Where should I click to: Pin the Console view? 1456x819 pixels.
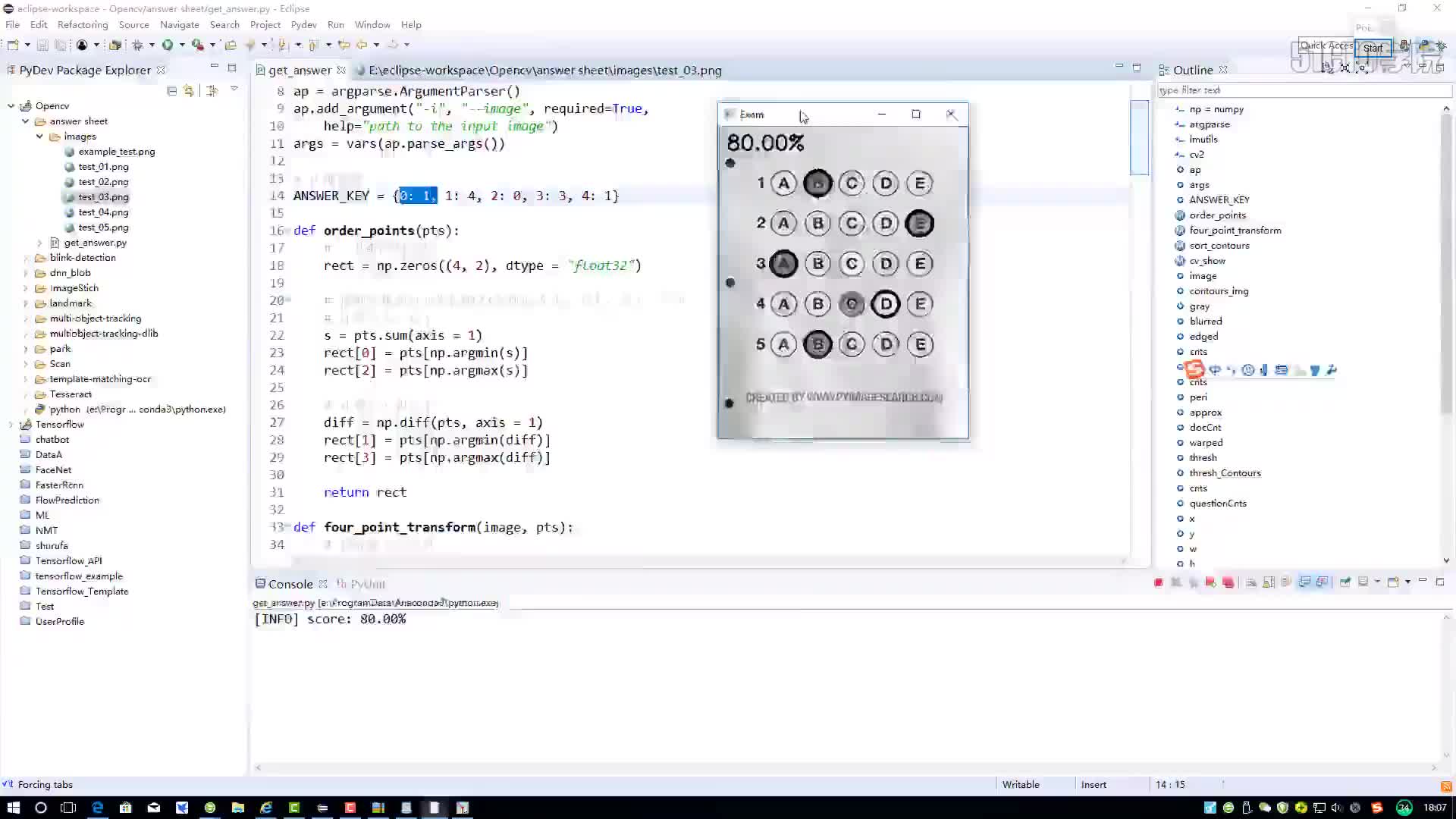(1345, 582)
